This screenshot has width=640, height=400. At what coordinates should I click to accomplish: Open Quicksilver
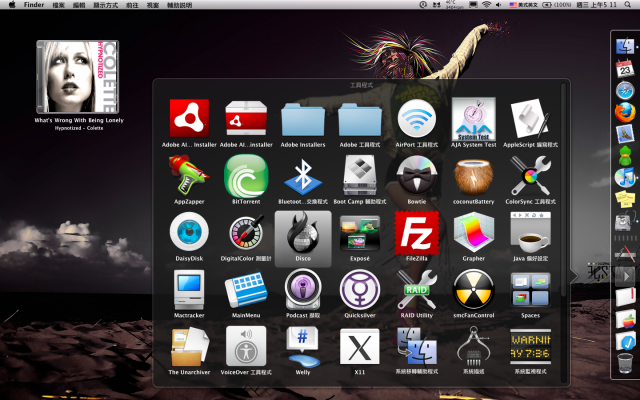[x=360, y=290]
